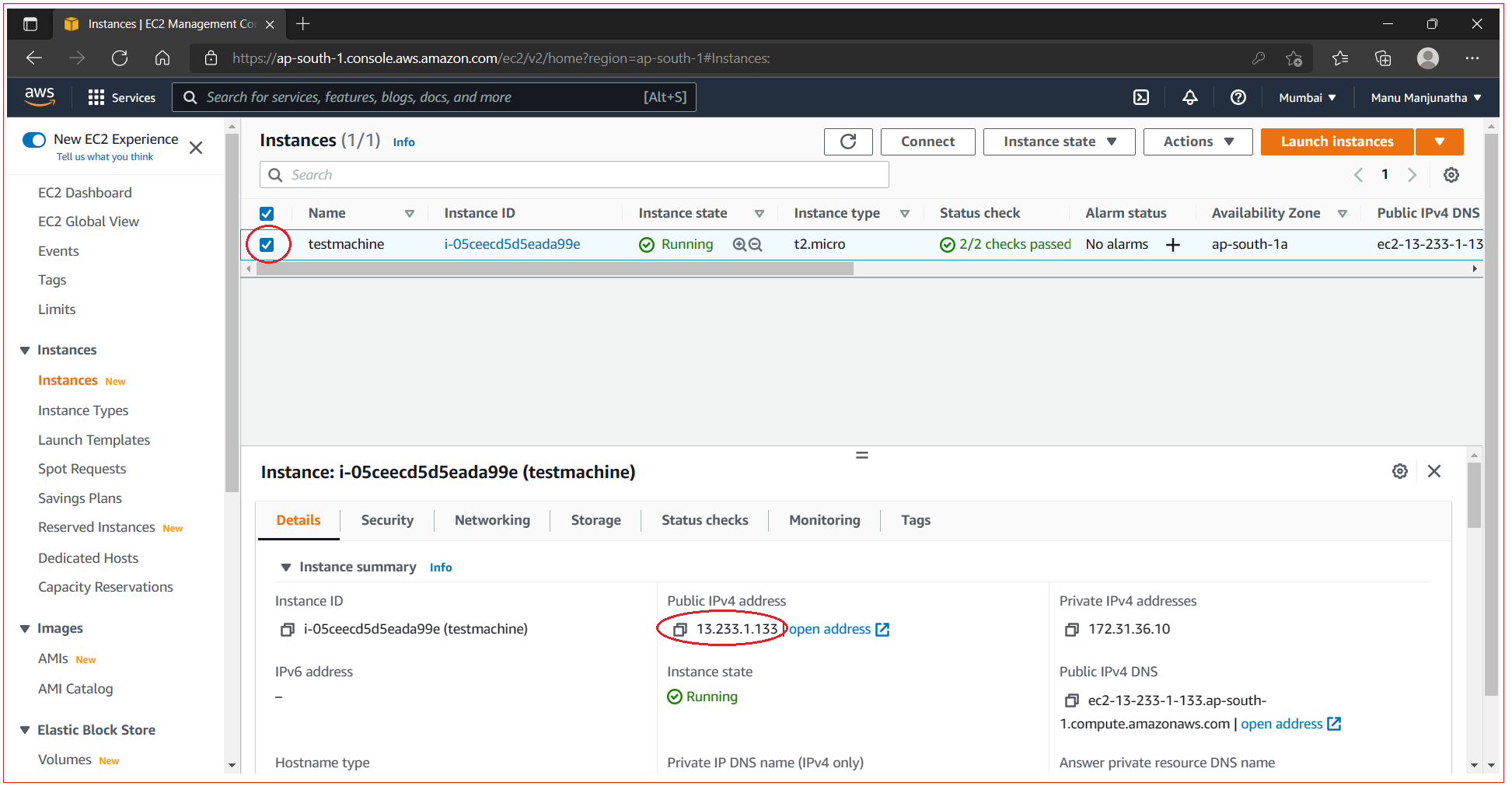Open EC2 Dashboard in sidebar
This screenshot has height=786, width=1512.
[x=85, y=193]
